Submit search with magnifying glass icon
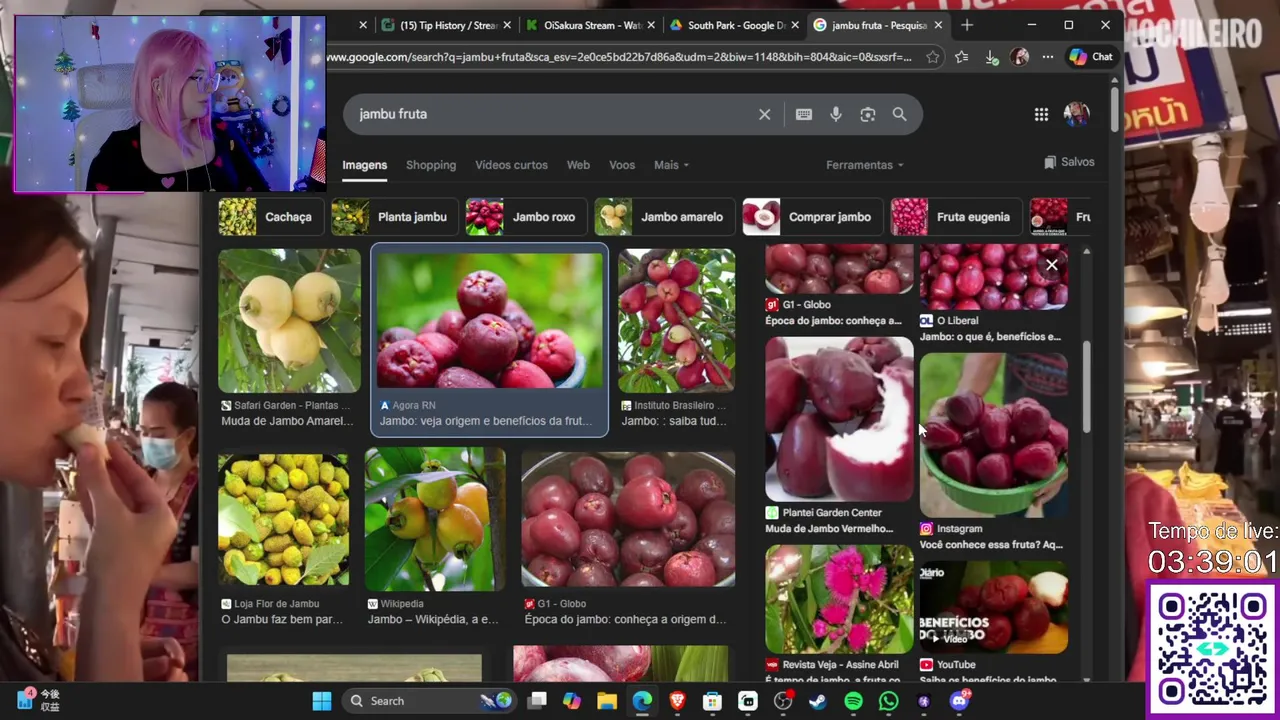The height and width of the screenshot is (720, 1280). click(x=900, y=114)
